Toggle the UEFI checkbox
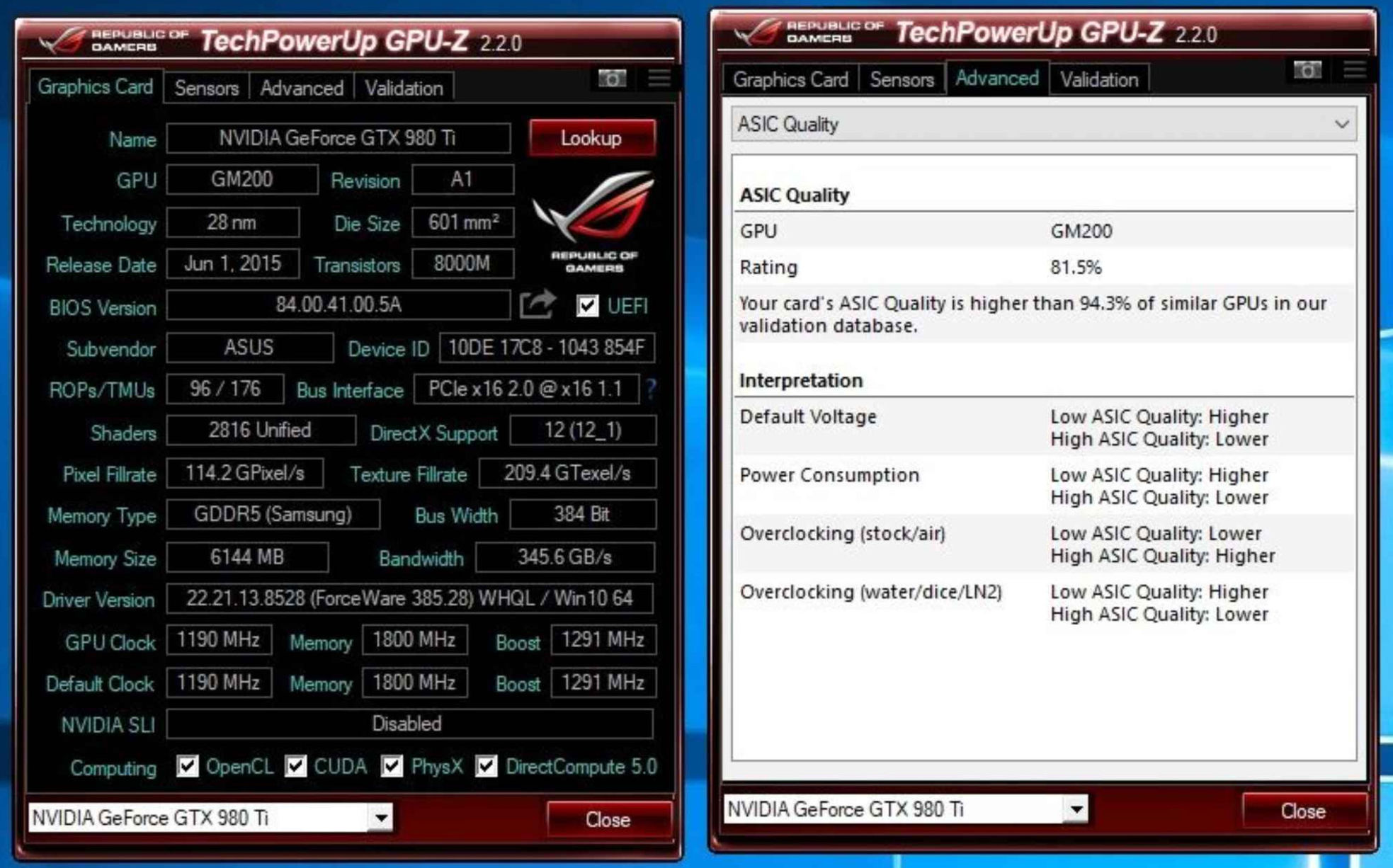The width and height of the screenshot is (1393, 868). (587, 306)
